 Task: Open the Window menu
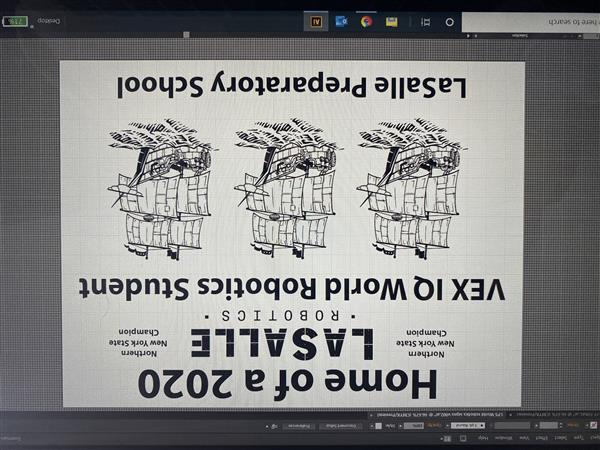(504, 438)
